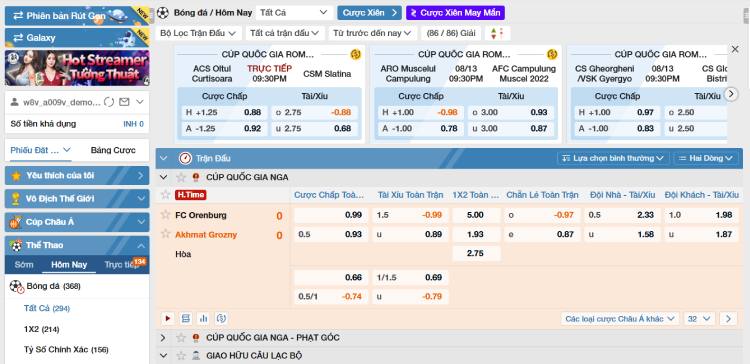The image size is (750, 364).
Task: Advance featured matches carousel with right arrow
Action: point(731,94)
